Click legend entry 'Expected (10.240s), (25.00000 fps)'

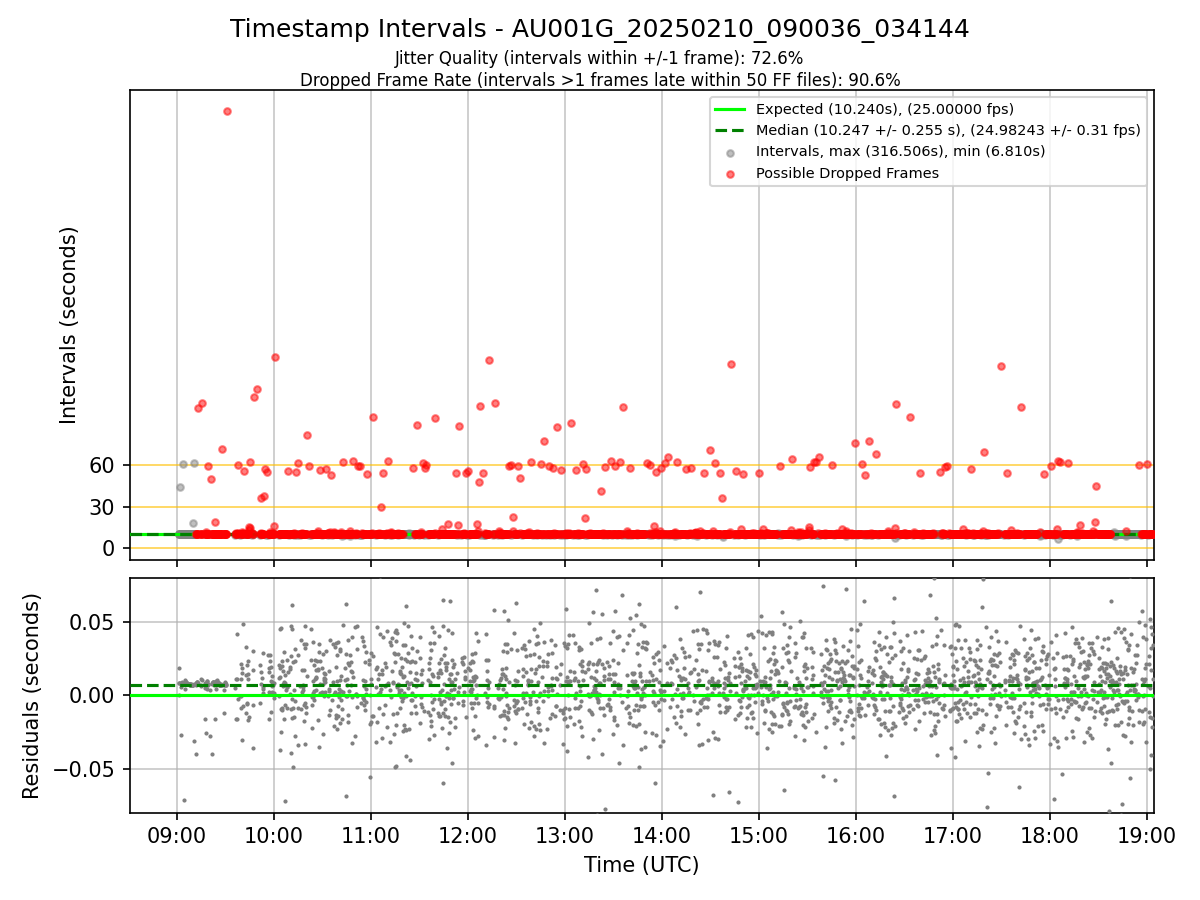885,109
